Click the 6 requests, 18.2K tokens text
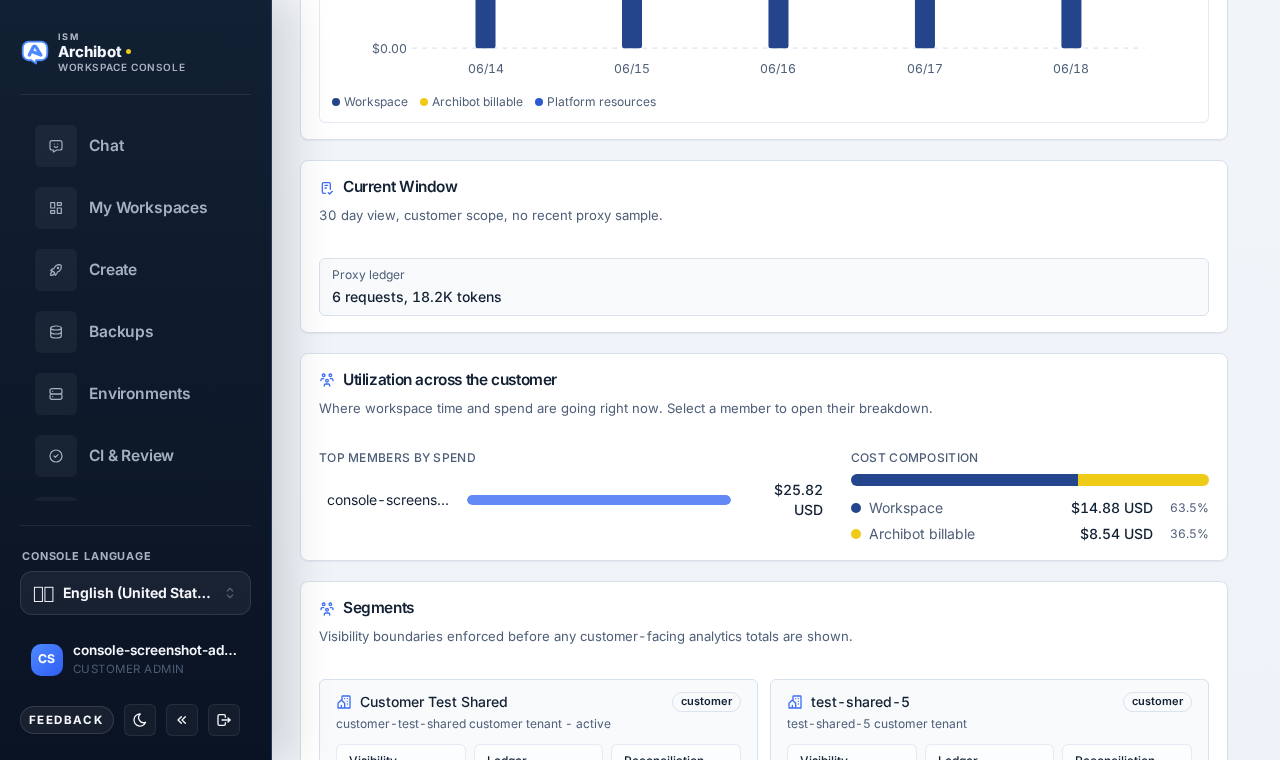 click(x=417, y=297)
